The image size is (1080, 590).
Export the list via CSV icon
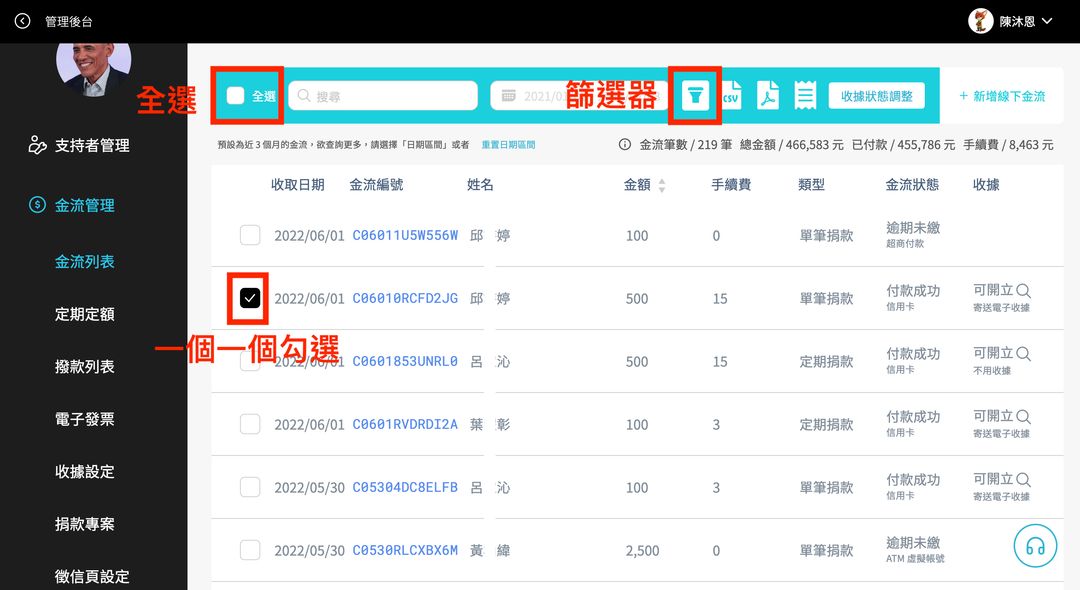click(x=731, y=96)
